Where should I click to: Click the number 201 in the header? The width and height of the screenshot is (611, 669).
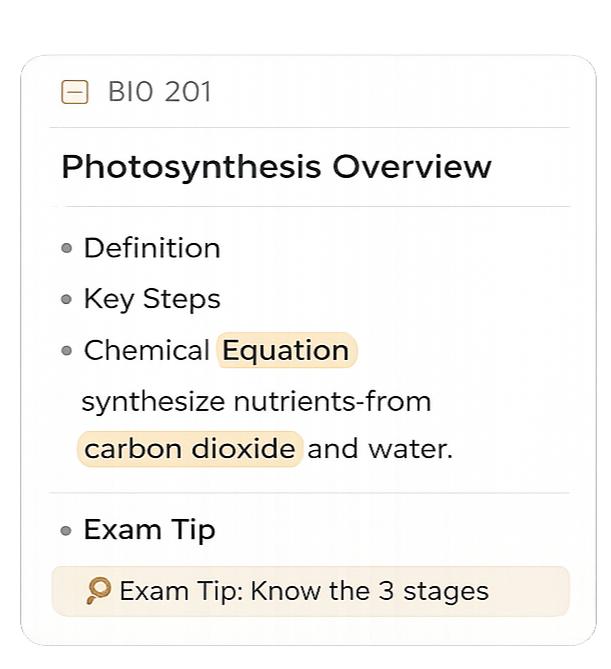pyautogui.click(x=188, y=93)
